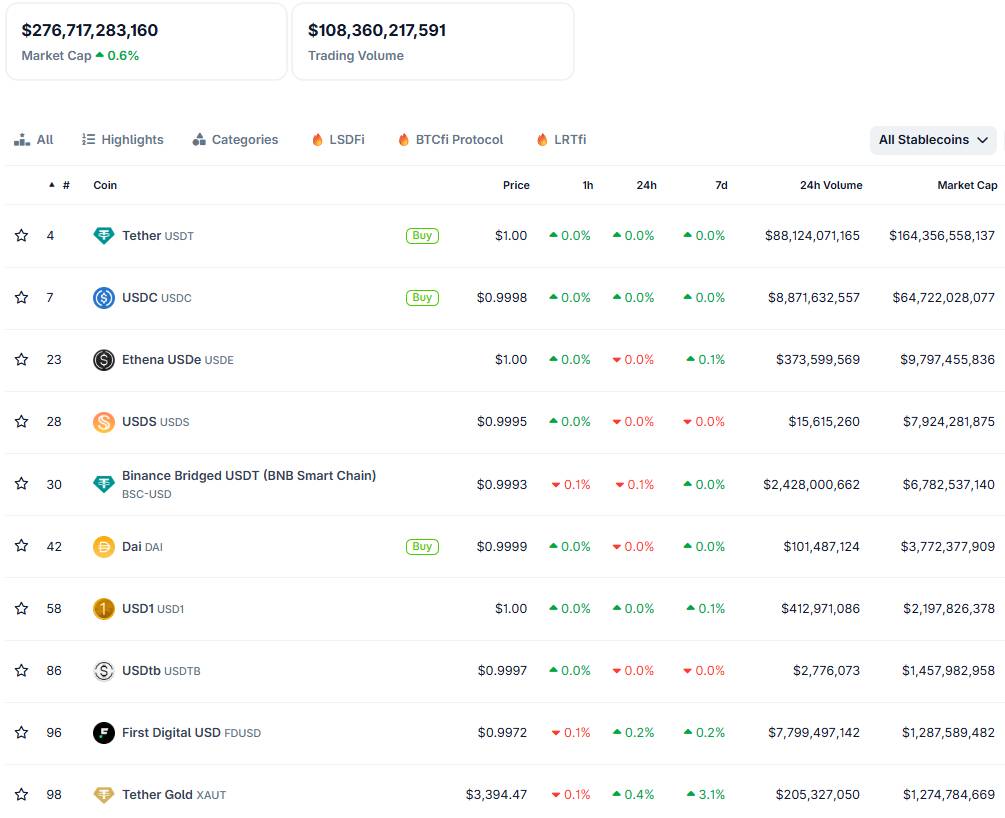Click the Buy button for USDC
This screenshot has height=818, width=1005.
coord(422,297)
